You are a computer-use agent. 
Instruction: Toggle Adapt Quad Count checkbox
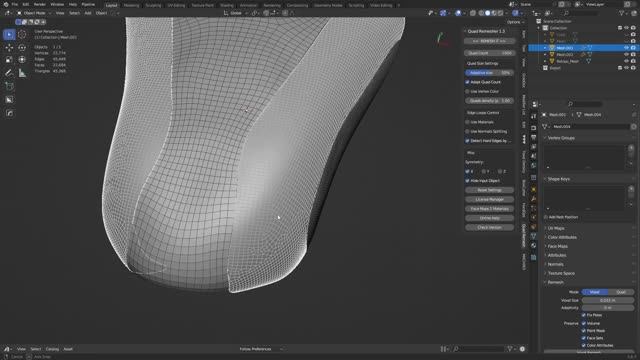point(467,82)
